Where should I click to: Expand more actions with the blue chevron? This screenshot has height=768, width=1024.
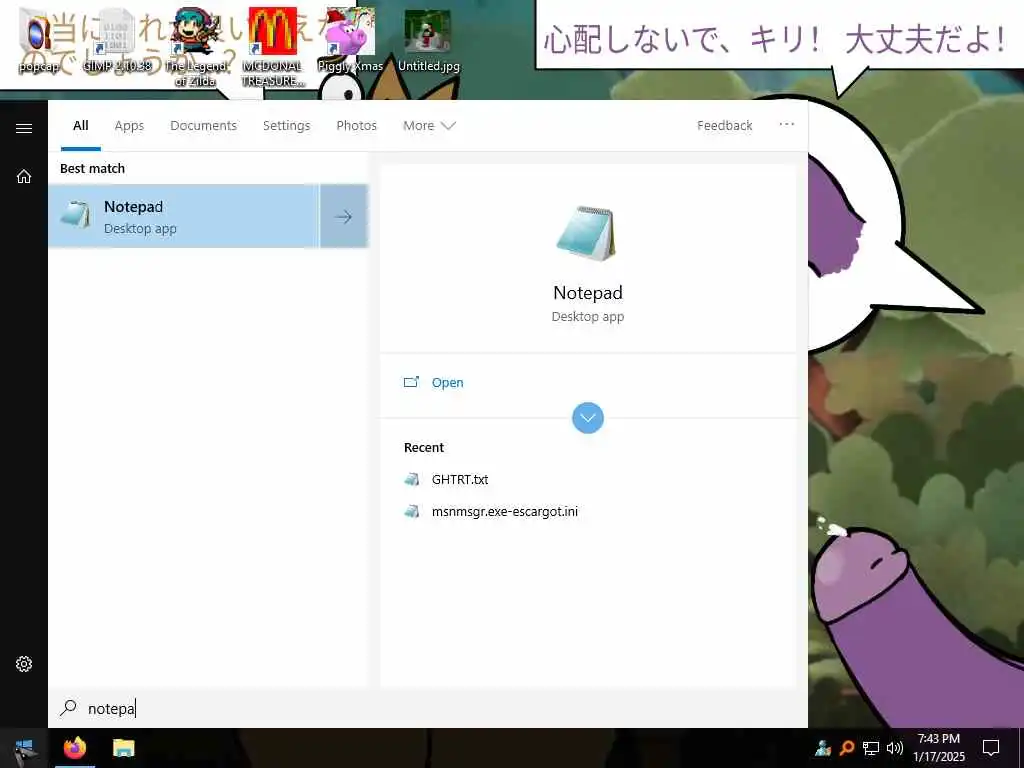(588, 418)
